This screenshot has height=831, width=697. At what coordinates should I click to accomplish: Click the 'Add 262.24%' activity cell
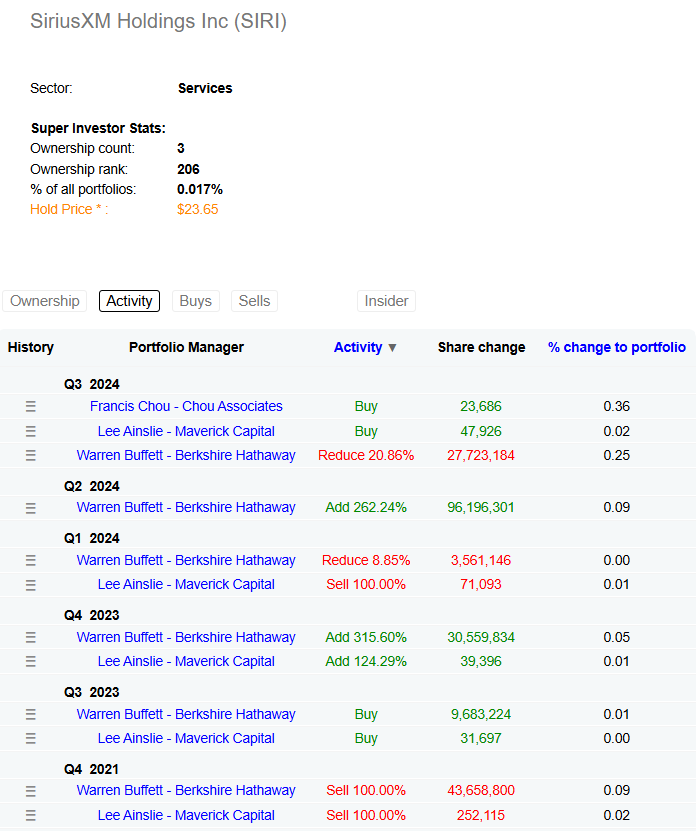click(x=366, y=507)
